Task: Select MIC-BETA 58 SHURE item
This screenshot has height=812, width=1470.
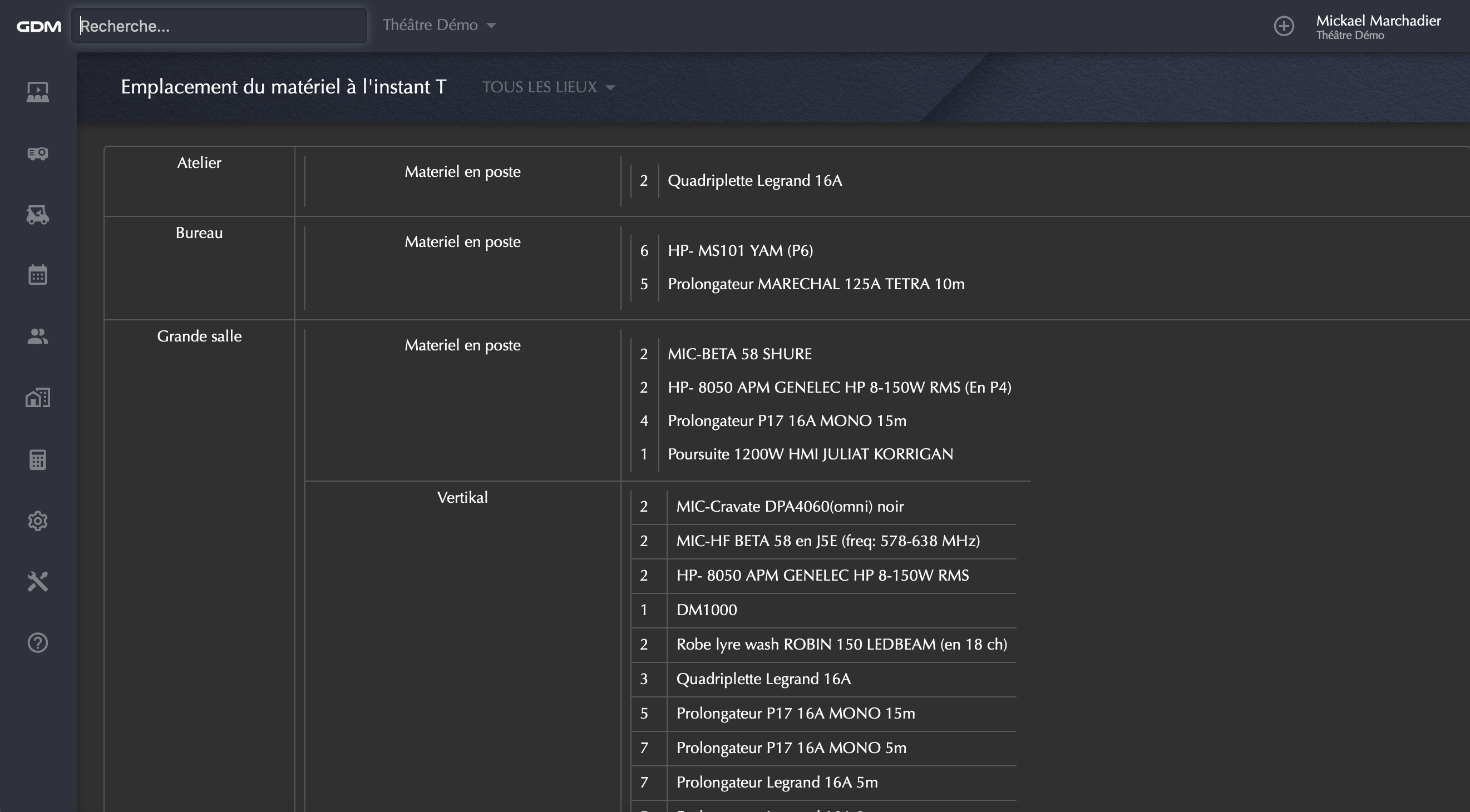Action: tap(739, 354)
